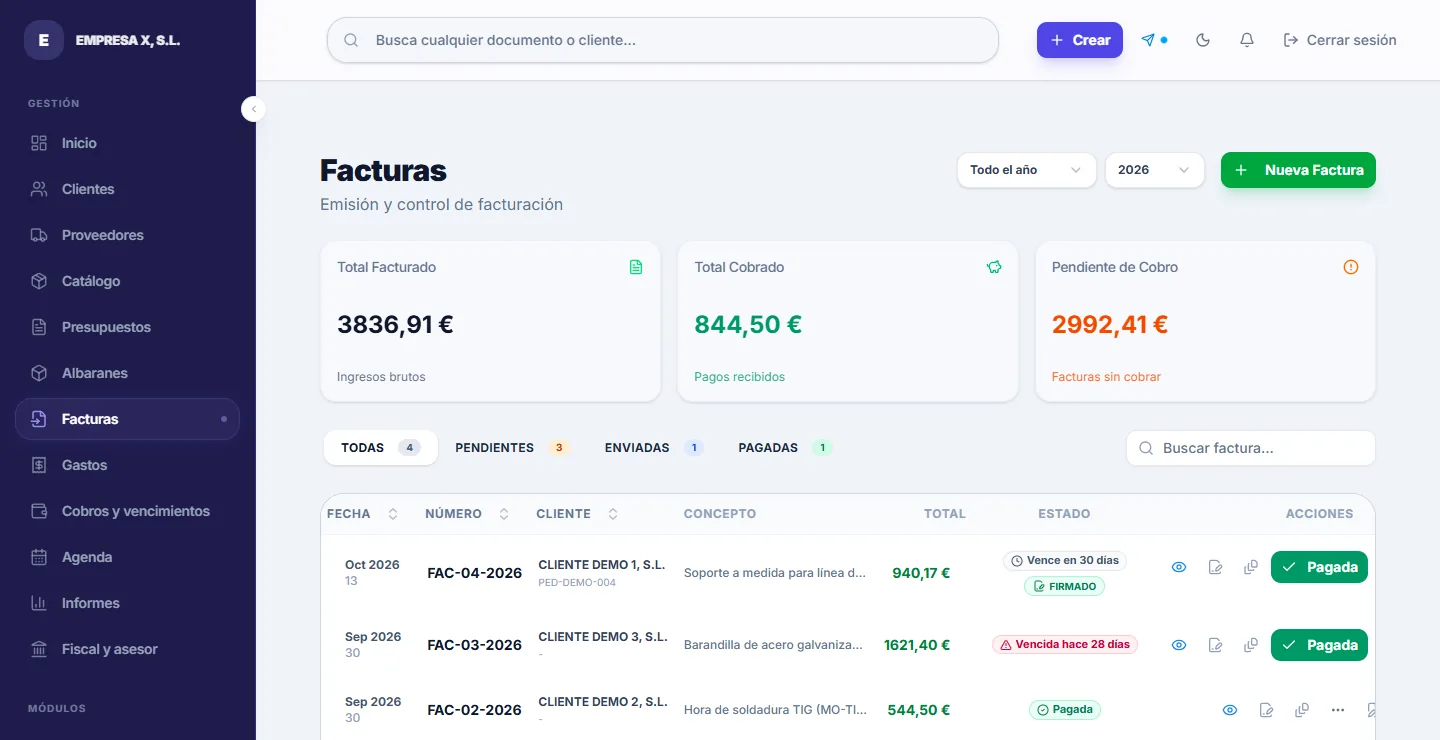Duplicate invoice FAC-02-2026 with the copy icon
This screenshot has height=740, width=1440.
[x=1302, y=710]
